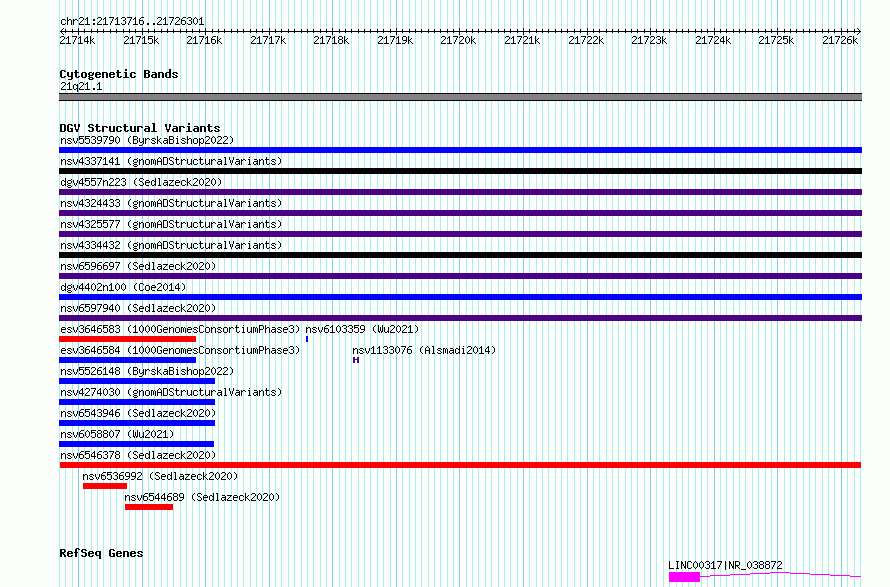
Task: Select the short red bar under nsv6536992
Action: click(x=105, y=487)
